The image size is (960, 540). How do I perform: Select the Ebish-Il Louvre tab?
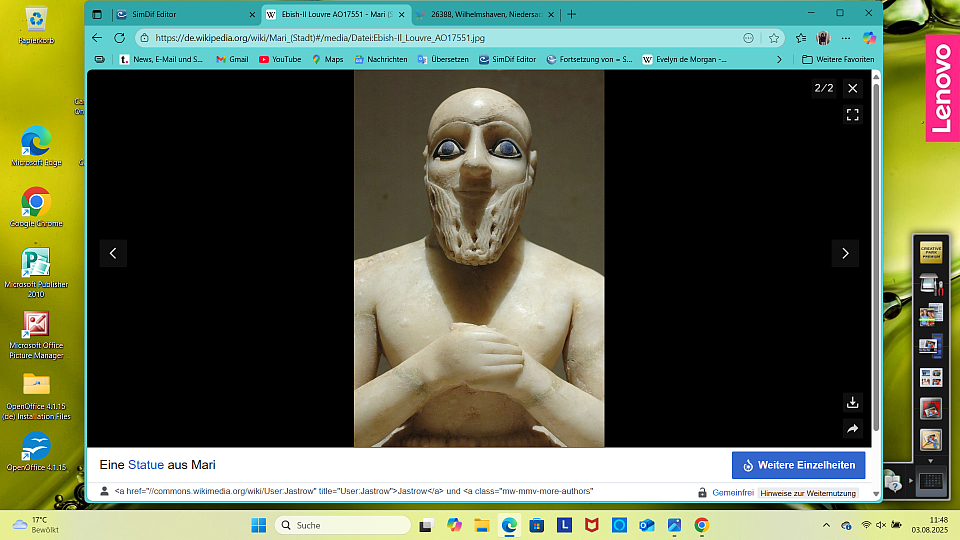[x=336, y=14]
